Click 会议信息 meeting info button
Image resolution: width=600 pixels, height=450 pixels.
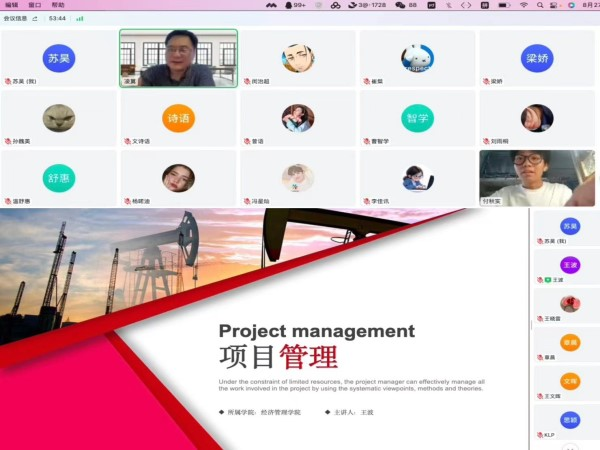(15, 18)
